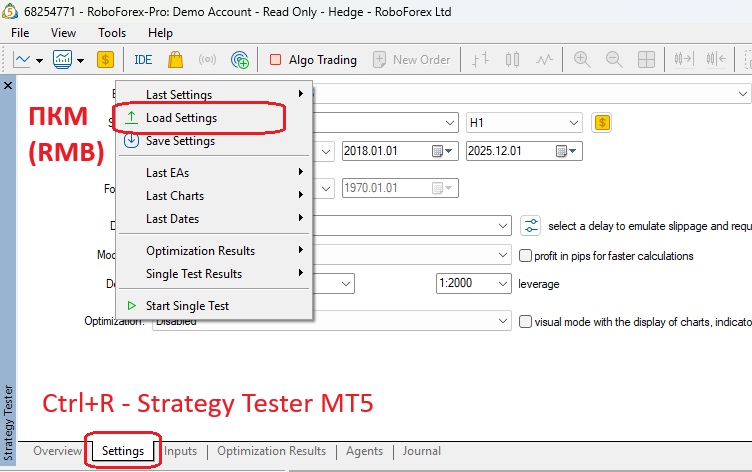Click the zoom out magnifier icon

coord(614,60)
